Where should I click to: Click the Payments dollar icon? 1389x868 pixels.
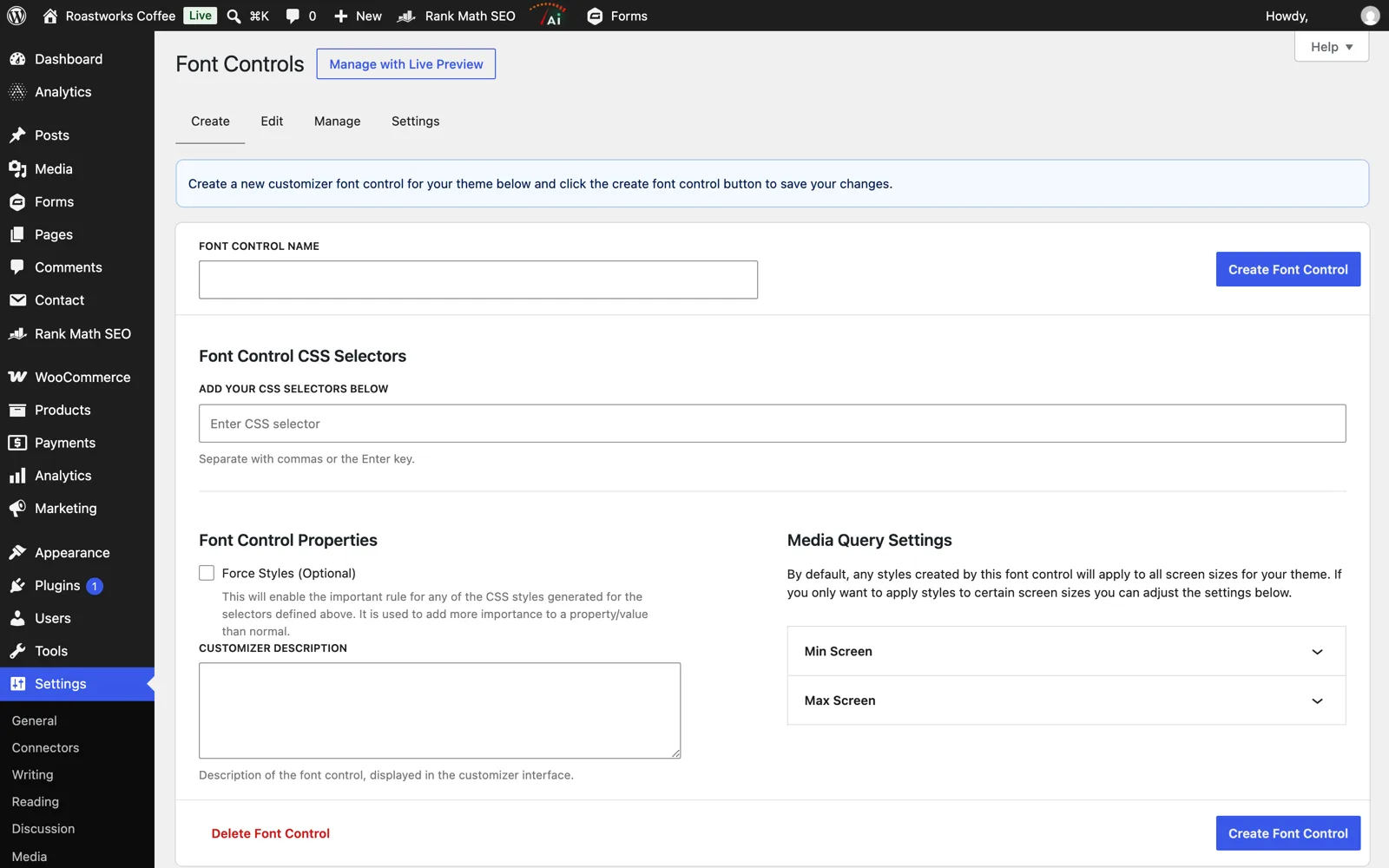click(x=17, y=443)
